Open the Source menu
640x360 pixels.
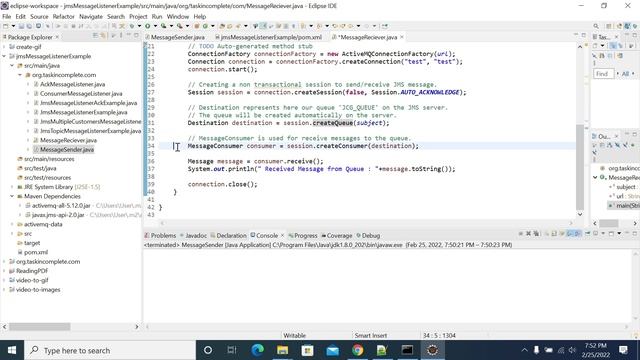tap(39, 17)
